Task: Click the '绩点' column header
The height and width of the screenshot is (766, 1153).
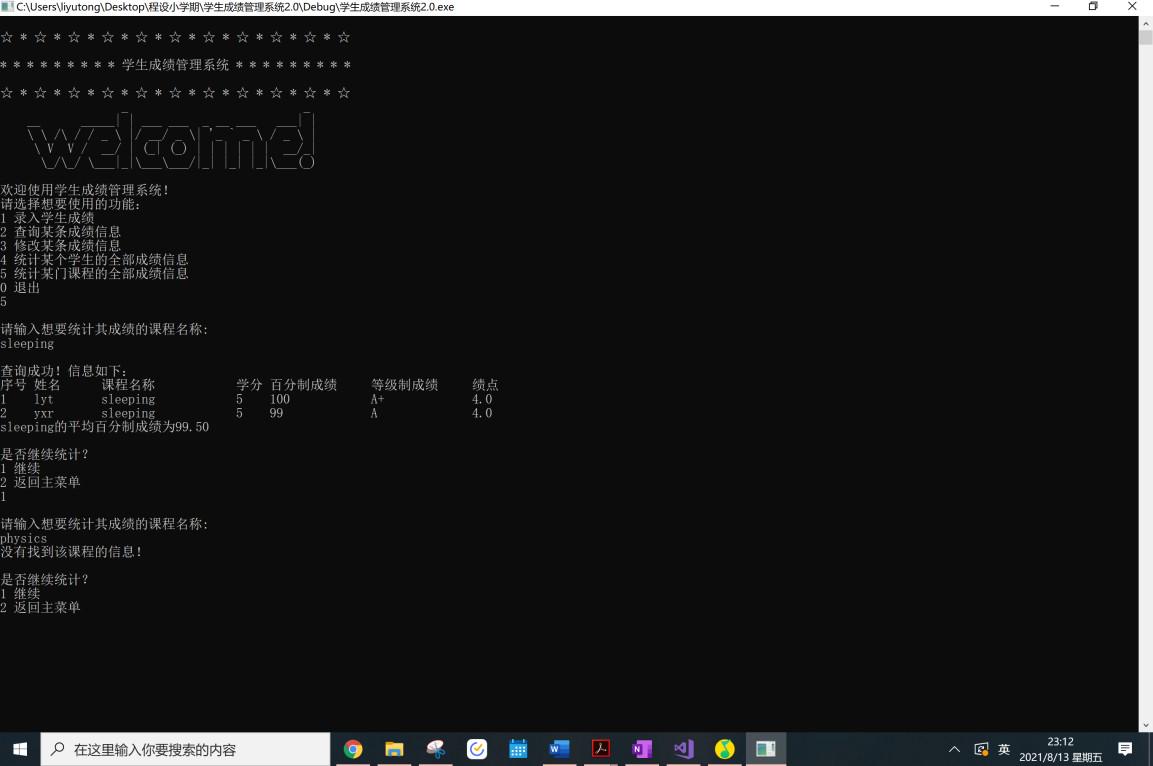Action: point(485,384)
